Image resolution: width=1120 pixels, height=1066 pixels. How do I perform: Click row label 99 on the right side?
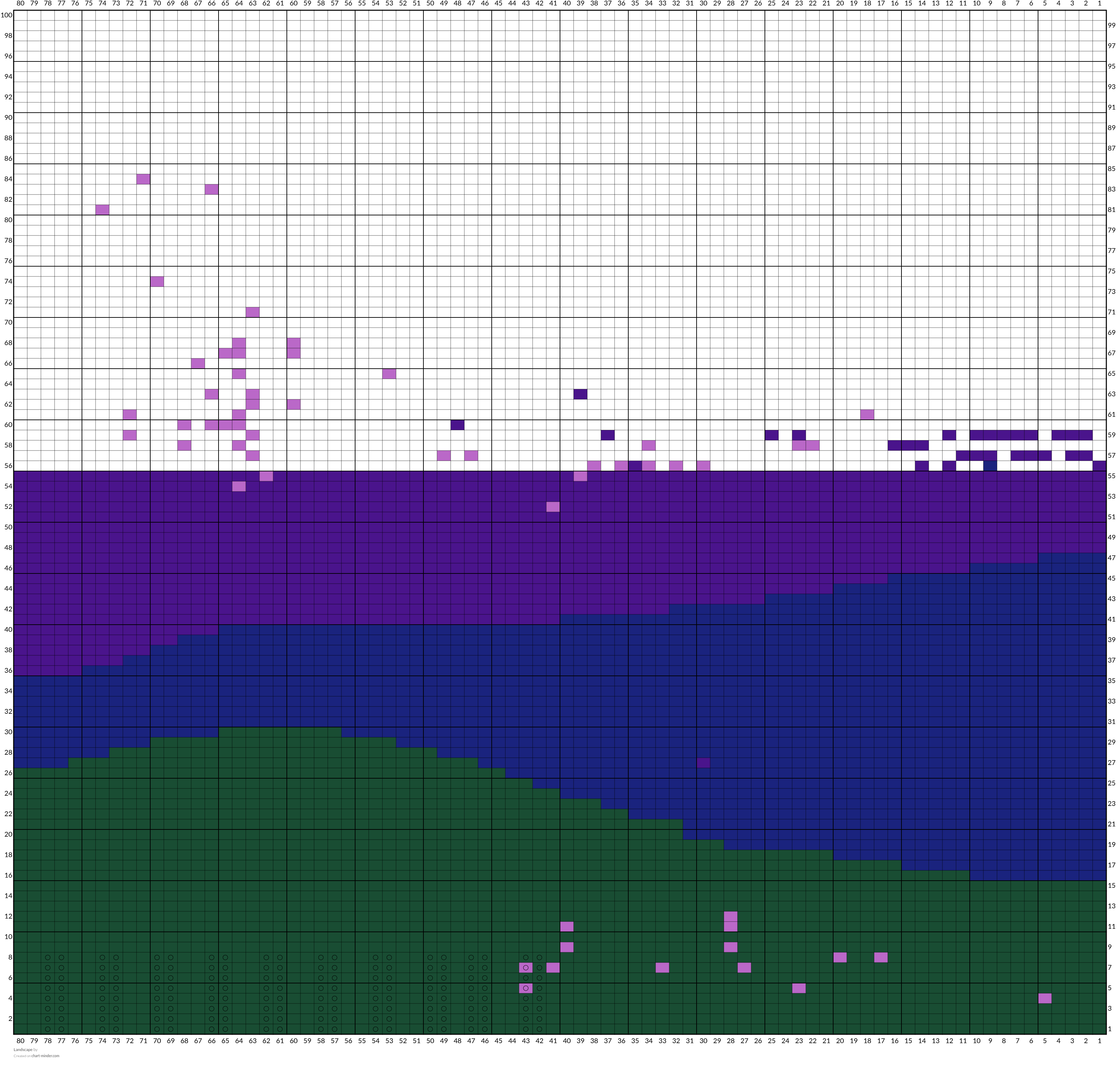click(x=1111, y=25)
